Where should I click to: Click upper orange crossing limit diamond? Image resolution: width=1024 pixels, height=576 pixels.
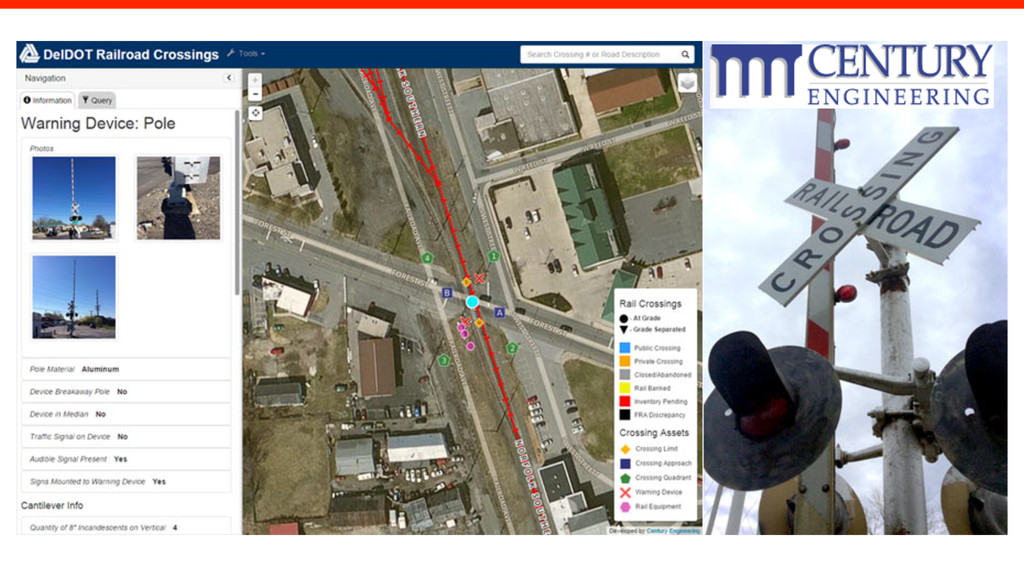pos(466,282)
